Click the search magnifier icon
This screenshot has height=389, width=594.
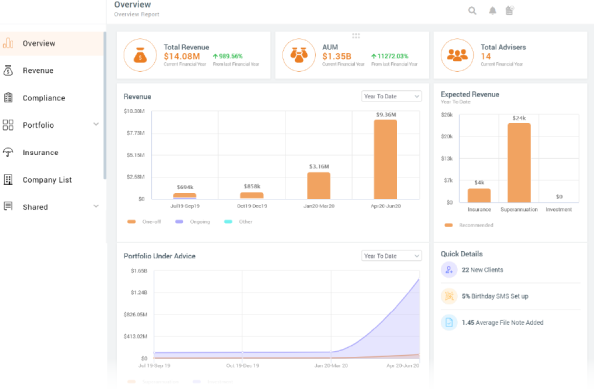pyautogui.click(x=472, y=11)
